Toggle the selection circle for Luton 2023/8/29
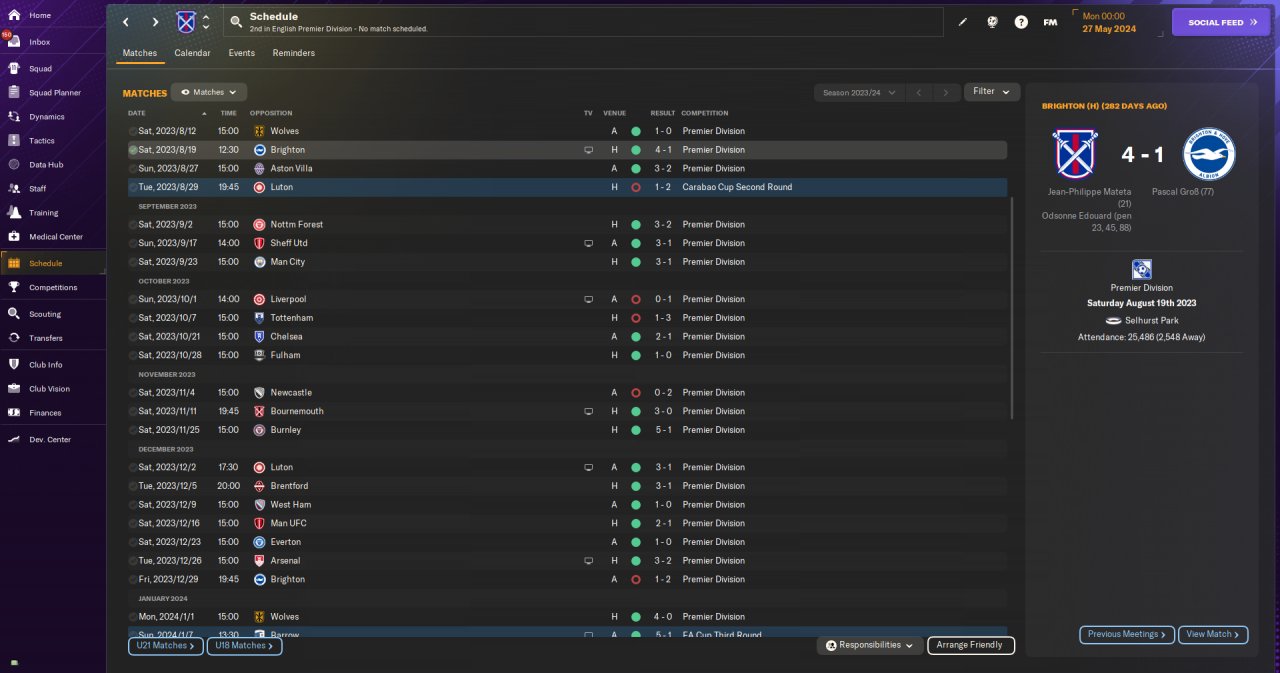This screenshot has height=673, width=1280. (133, 187)
